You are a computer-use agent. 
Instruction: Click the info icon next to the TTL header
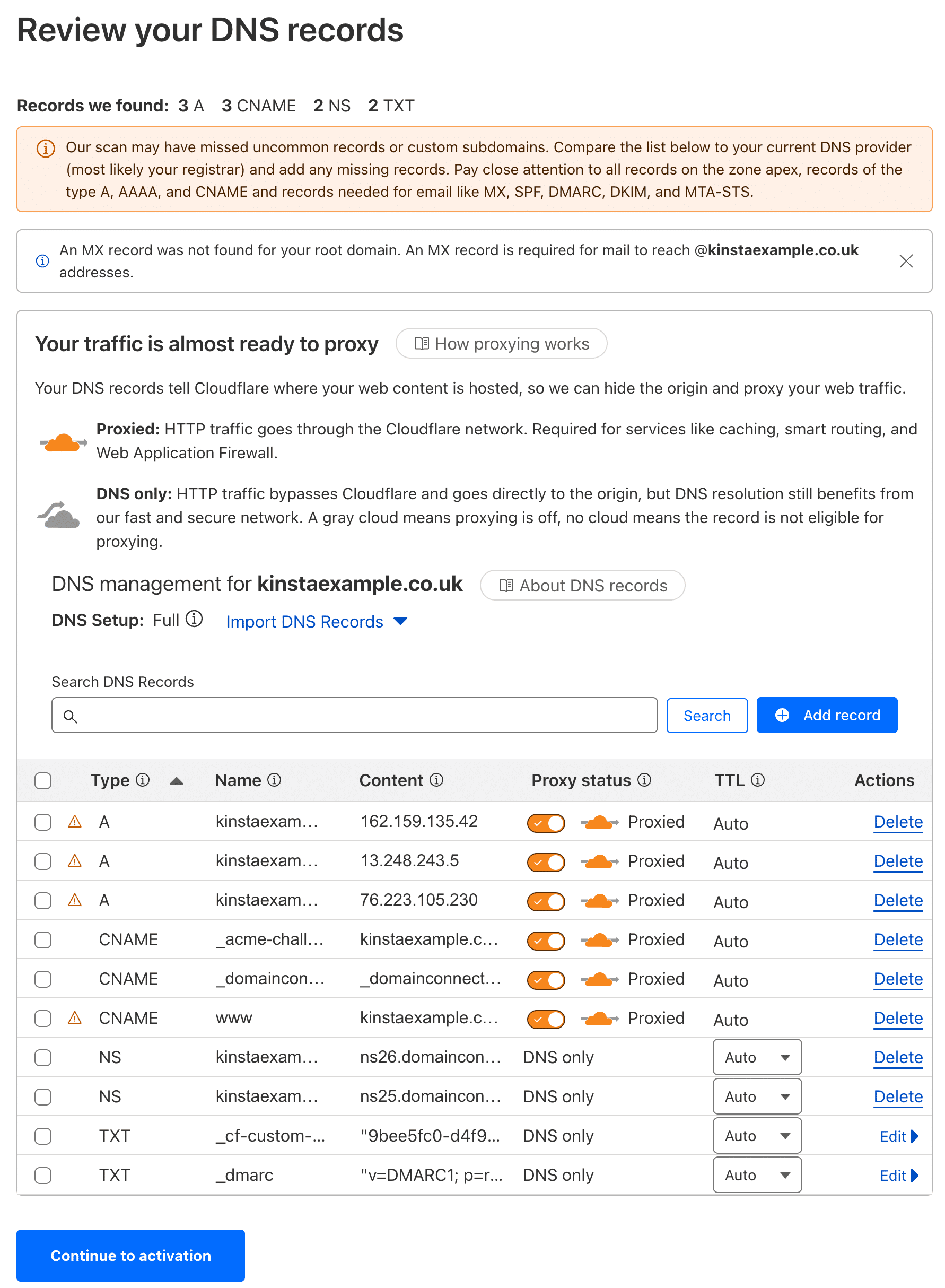758,780
